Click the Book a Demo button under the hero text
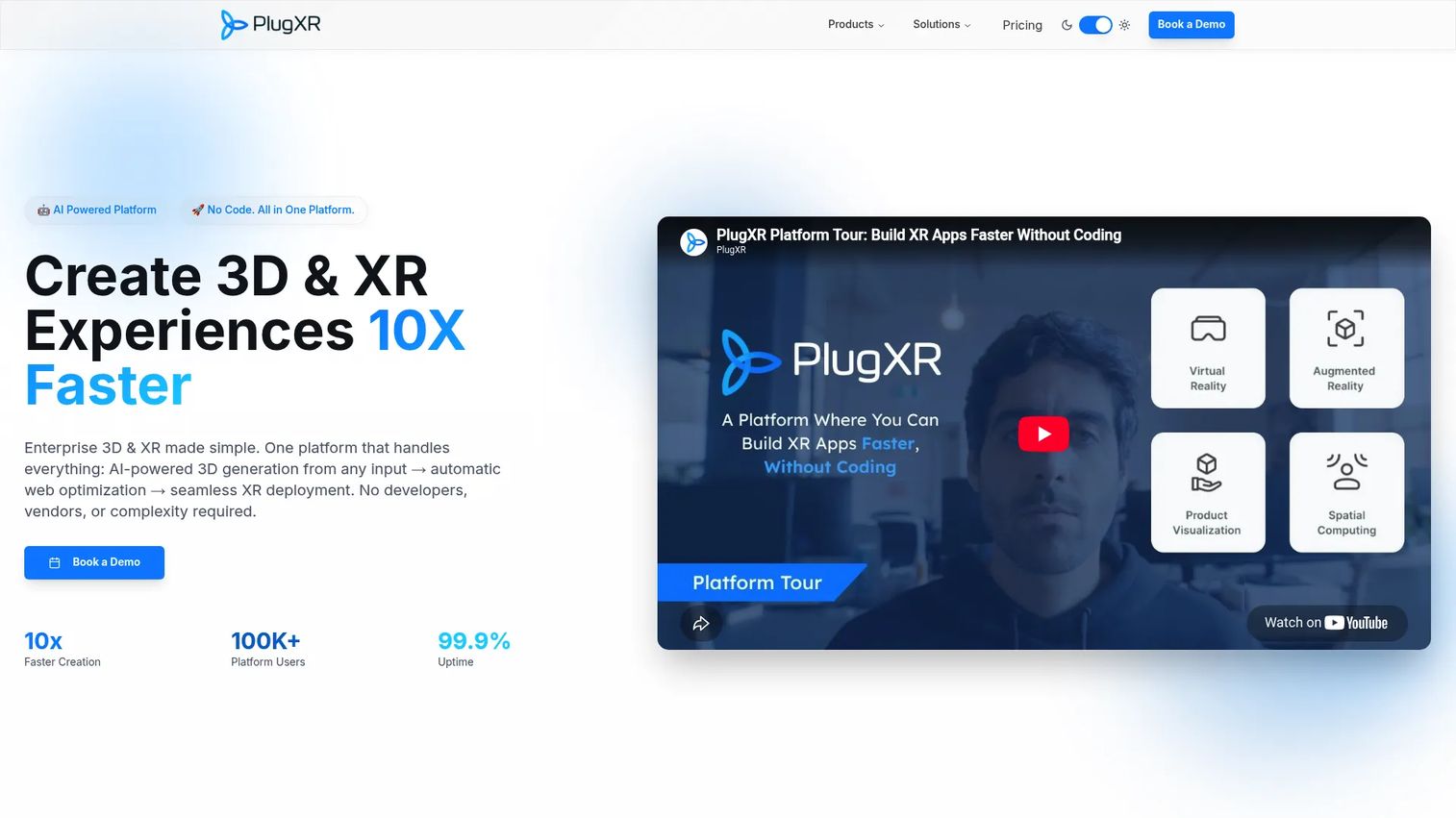Image resolution: width=1456 pixels, height=818 pixels. pos(94,562)
